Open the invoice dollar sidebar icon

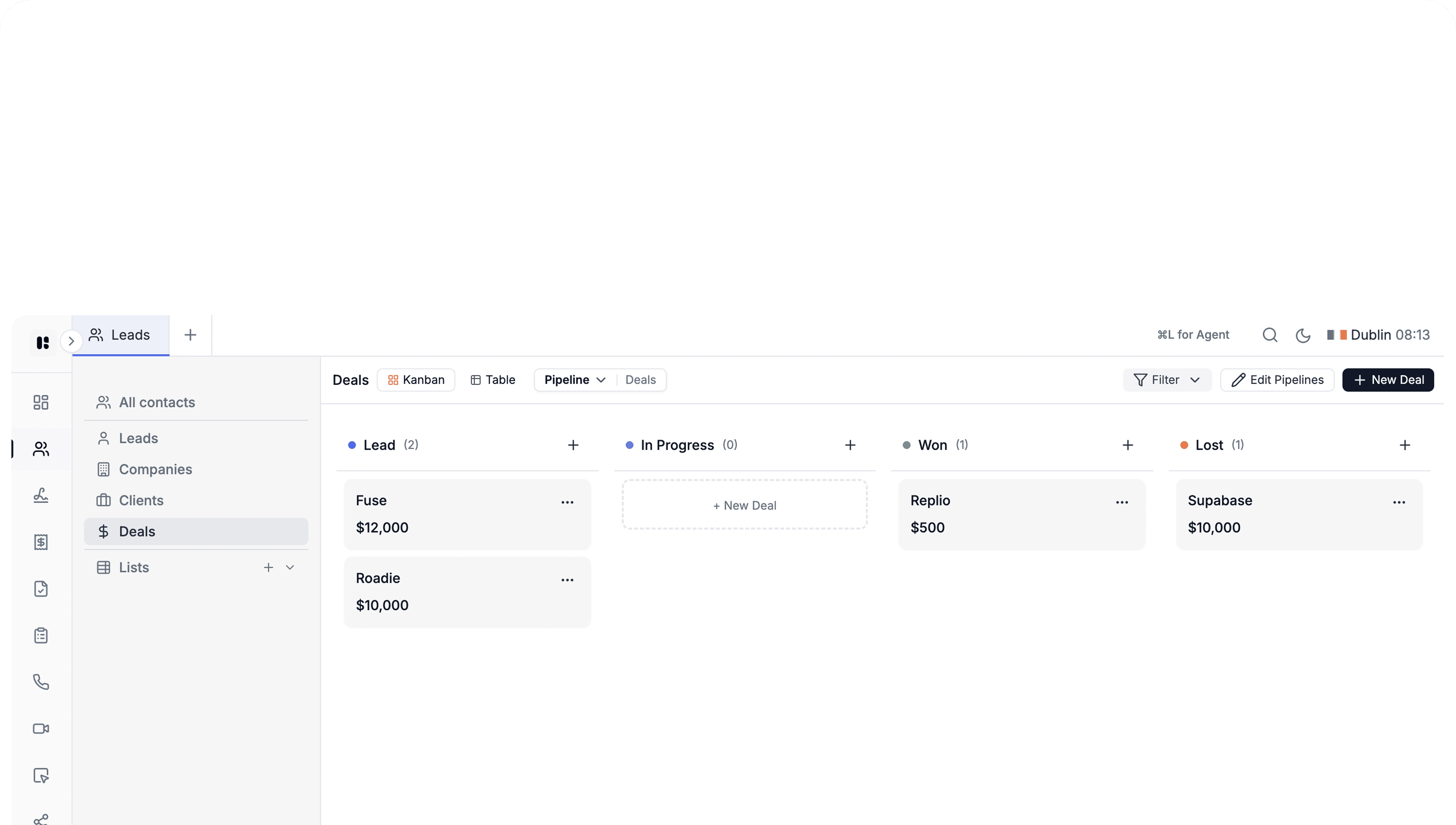[41, 542]
